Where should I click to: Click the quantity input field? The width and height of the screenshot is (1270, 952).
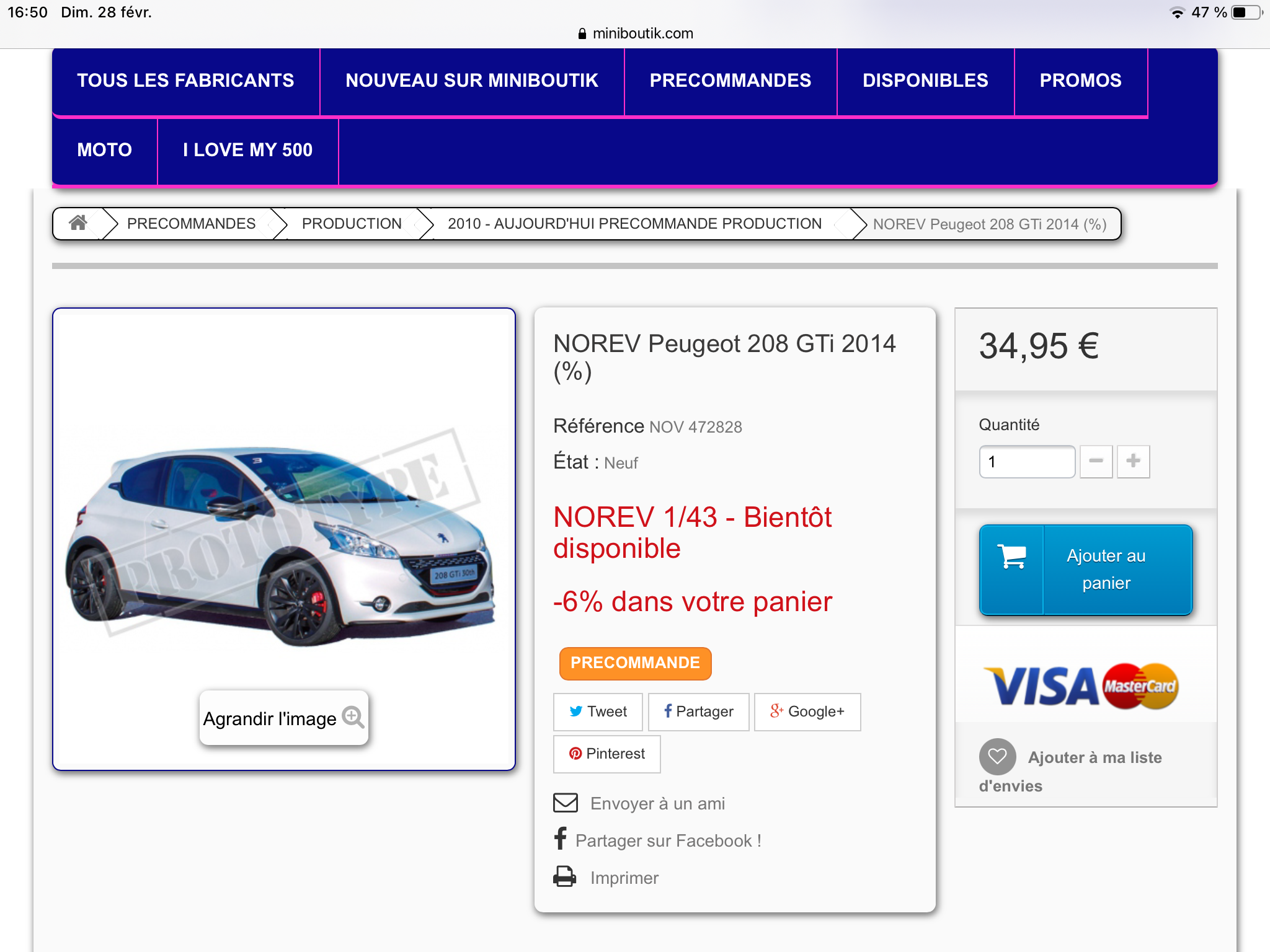pos(1026,462)
